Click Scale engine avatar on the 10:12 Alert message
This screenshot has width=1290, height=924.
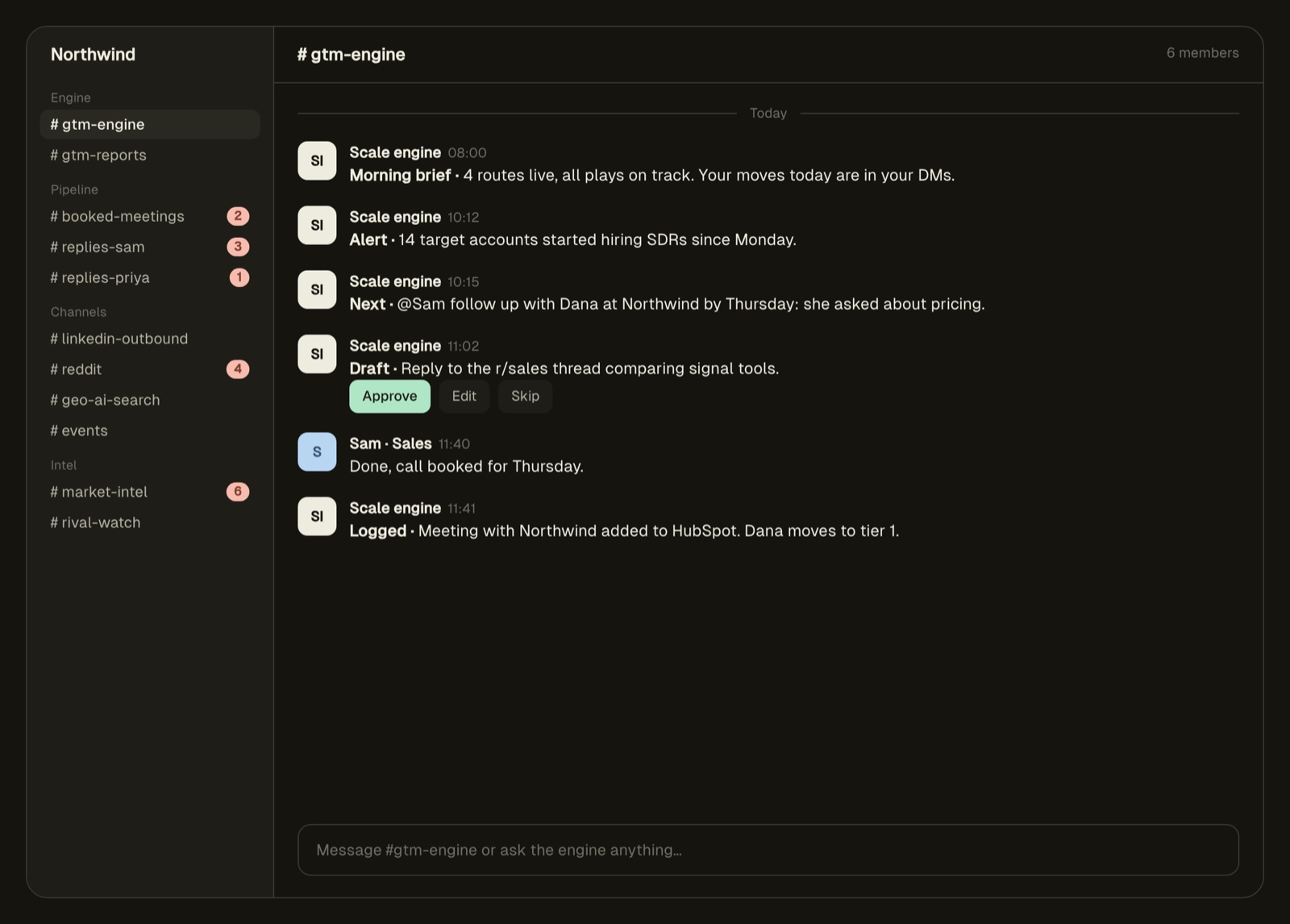pyautogui.click(x=317, y=225)
